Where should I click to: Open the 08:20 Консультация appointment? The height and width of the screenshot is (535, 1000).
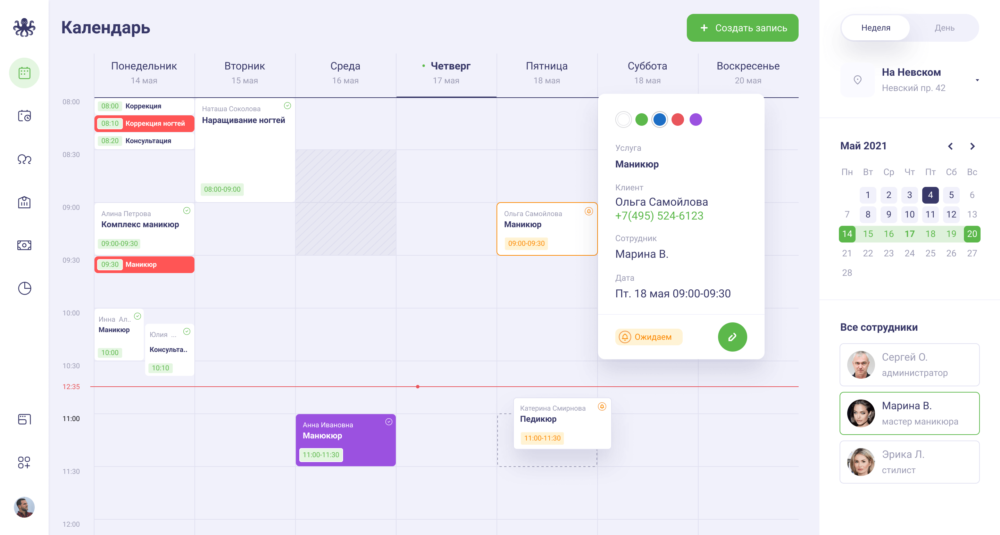(x=144, y=141)
